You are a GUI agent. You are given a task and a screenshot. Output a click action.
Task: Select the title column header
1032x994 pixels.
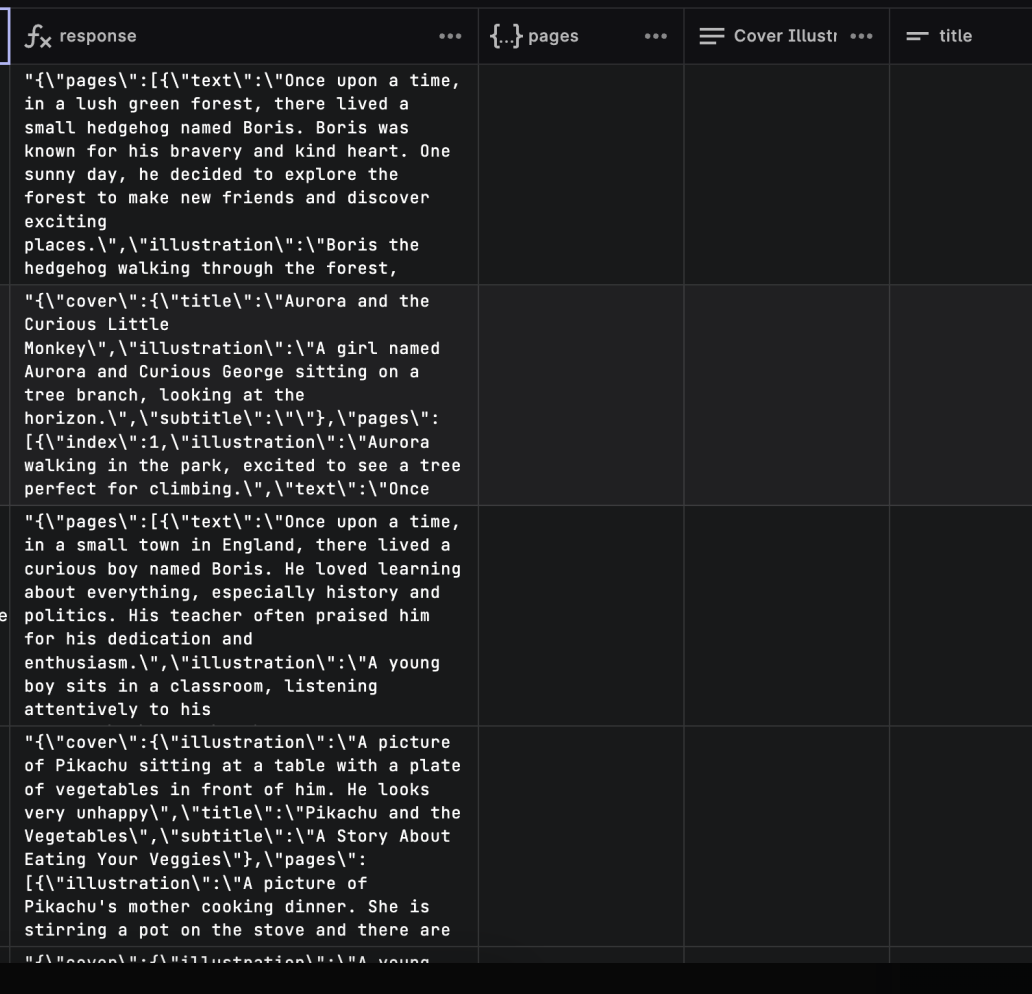click(x=957, y=36)
